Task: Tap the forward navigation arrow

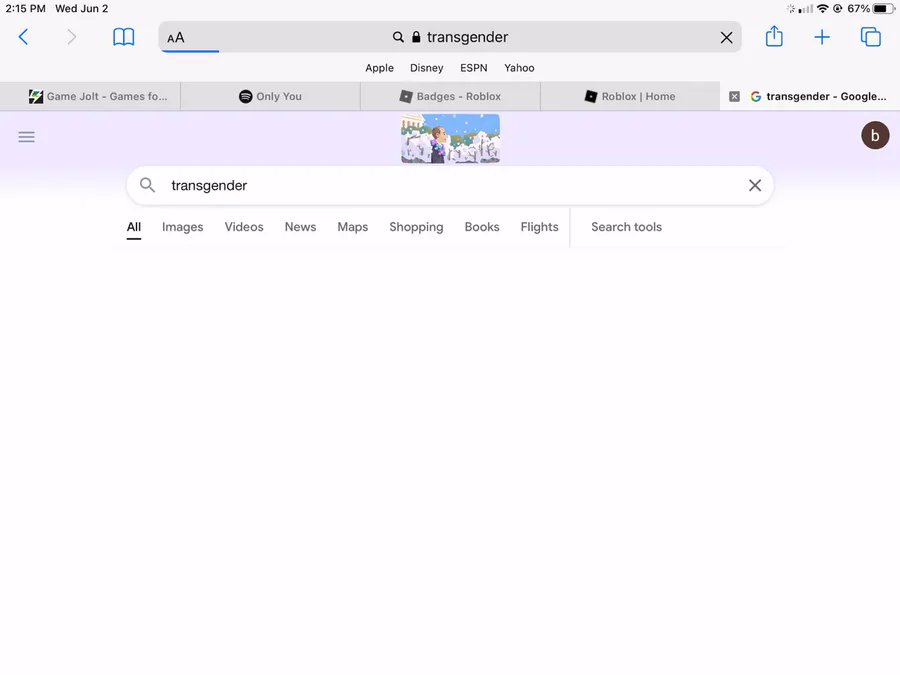Action: 71,37
